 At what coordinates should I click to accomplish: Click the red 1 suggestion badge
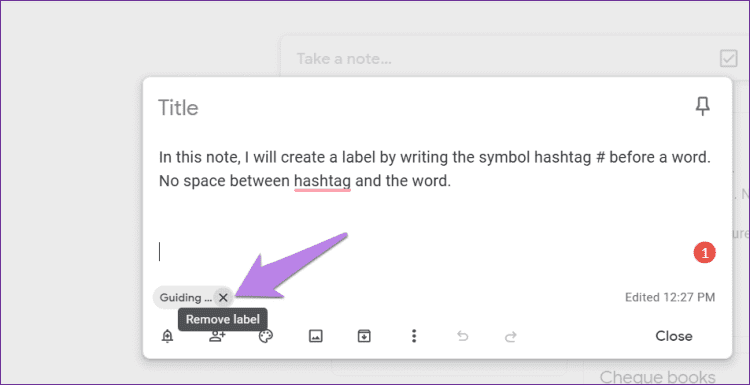pyautogui.click(x=704, y=253)
